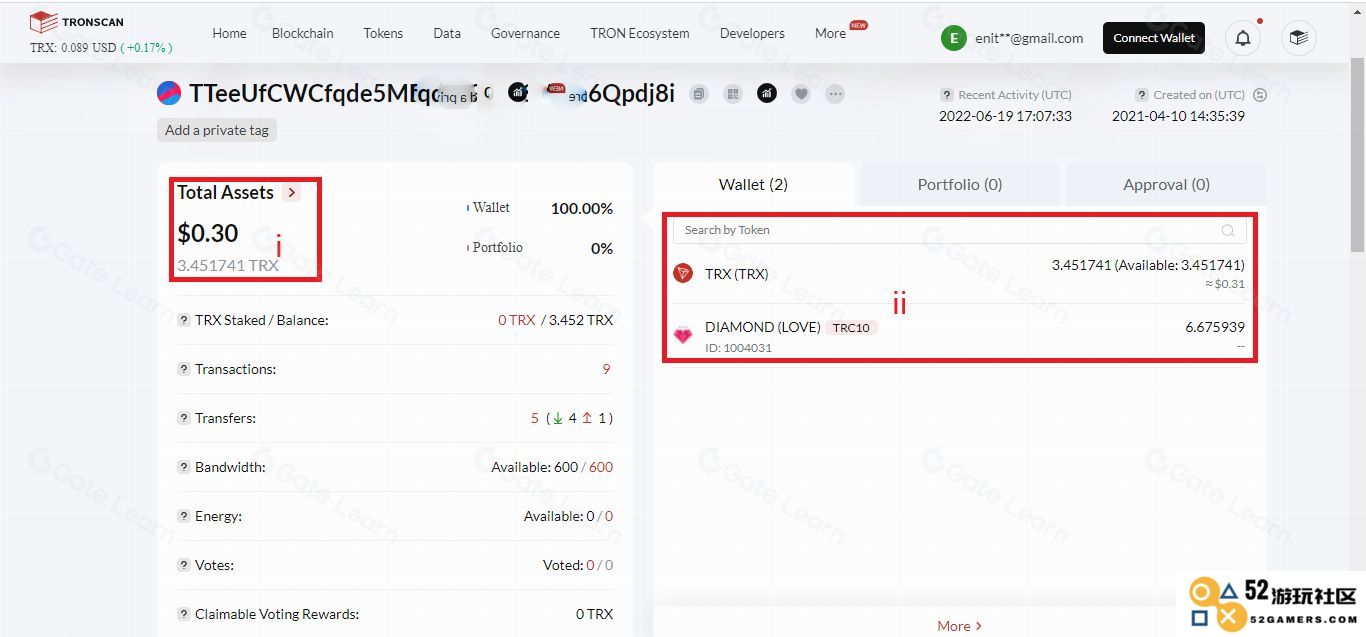Show the address QR code
Image resolution: width=1366 pixels, height=637 pixels.
pos(733,94)
